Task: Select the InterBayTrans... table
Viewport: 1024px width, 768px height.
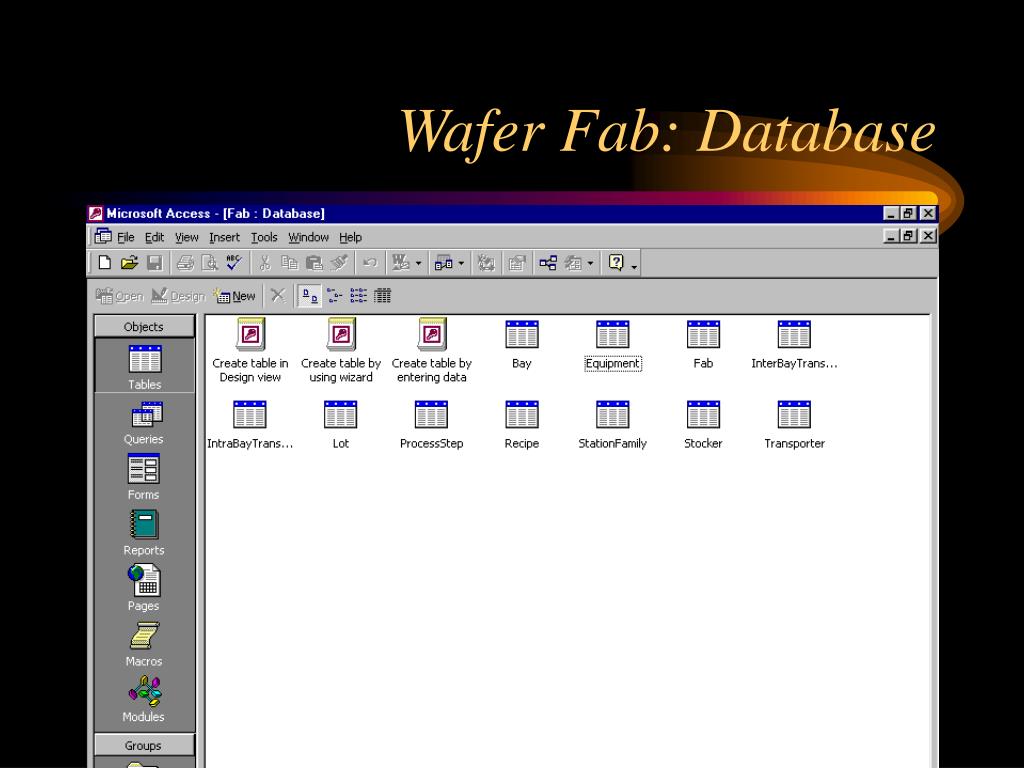Action: [794, 345]
